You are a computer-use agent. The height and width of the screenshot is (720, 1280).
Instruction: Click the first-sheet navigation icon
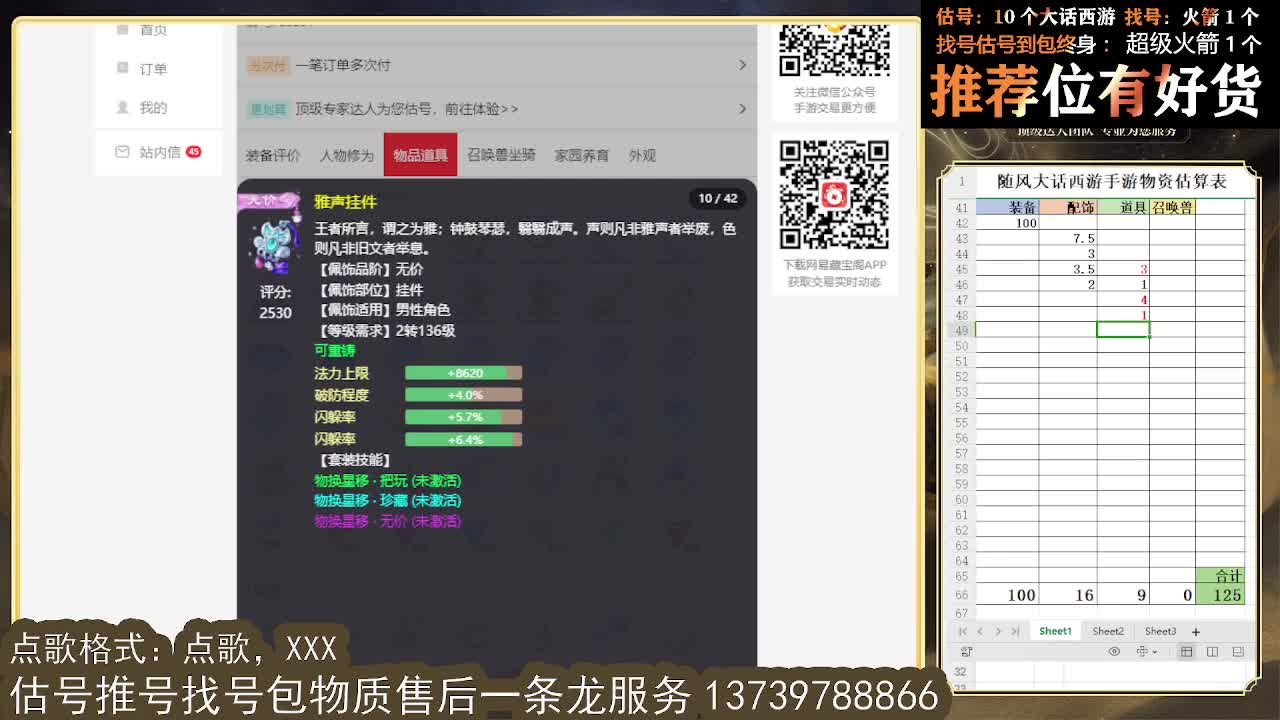pyautogui.click(x=963, y=631)
